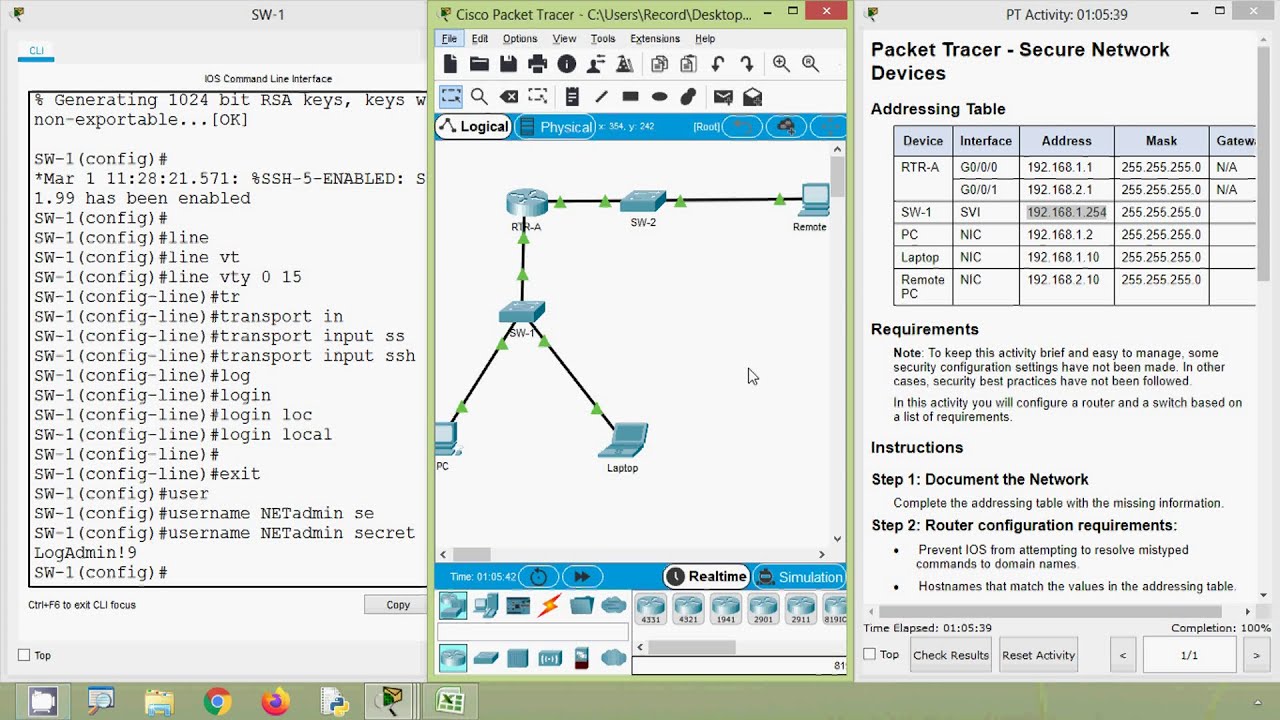Open the Help menu

(705, 38)
